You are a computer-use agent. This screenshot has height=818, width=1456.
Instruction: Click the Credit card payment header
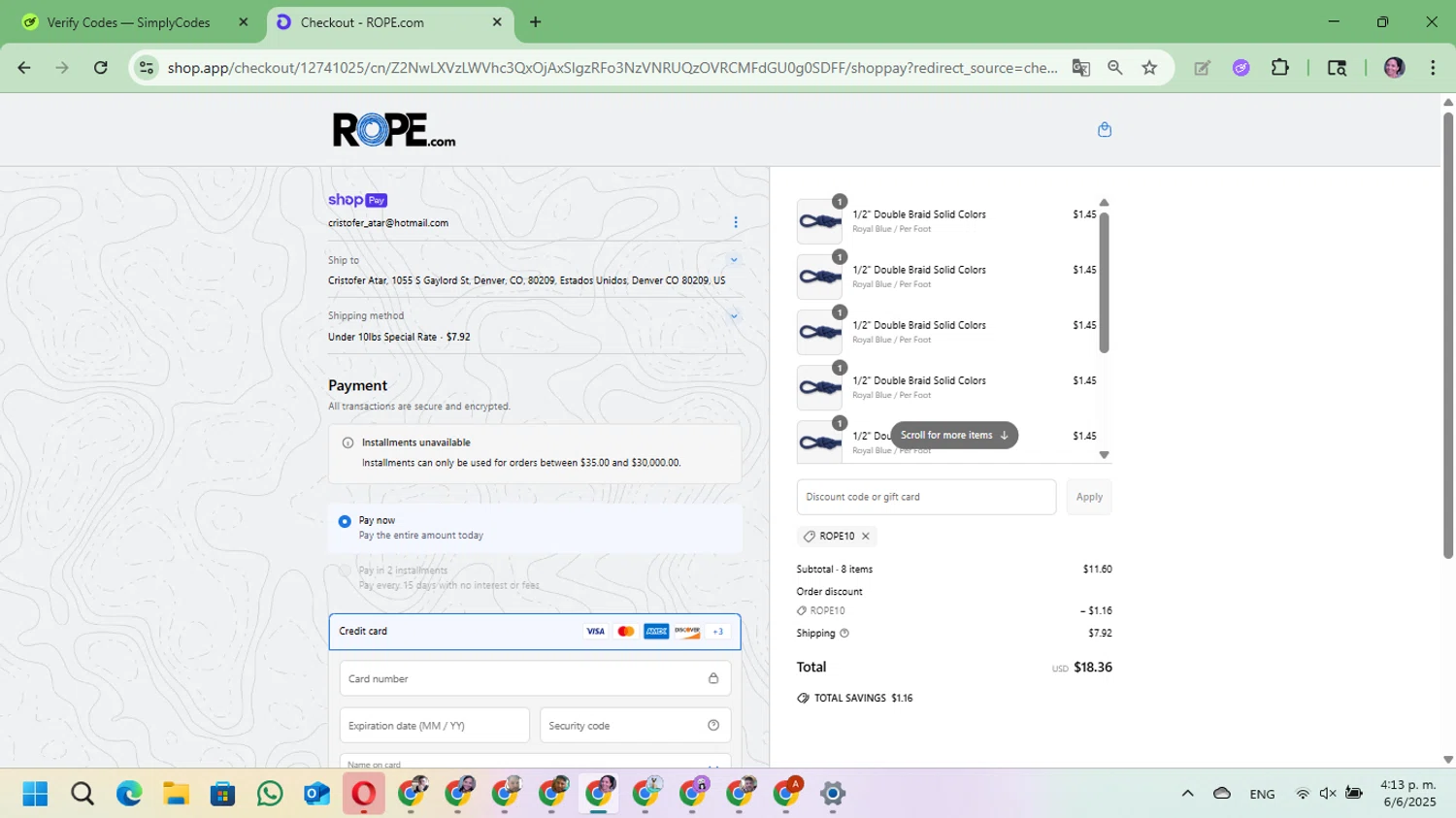pos(535,631)
